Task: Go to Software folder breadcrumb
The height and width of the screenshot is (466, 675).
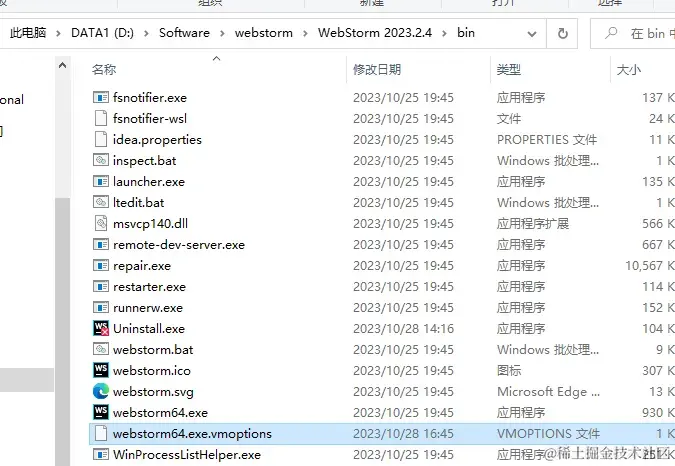Action: tap(184, 33)
